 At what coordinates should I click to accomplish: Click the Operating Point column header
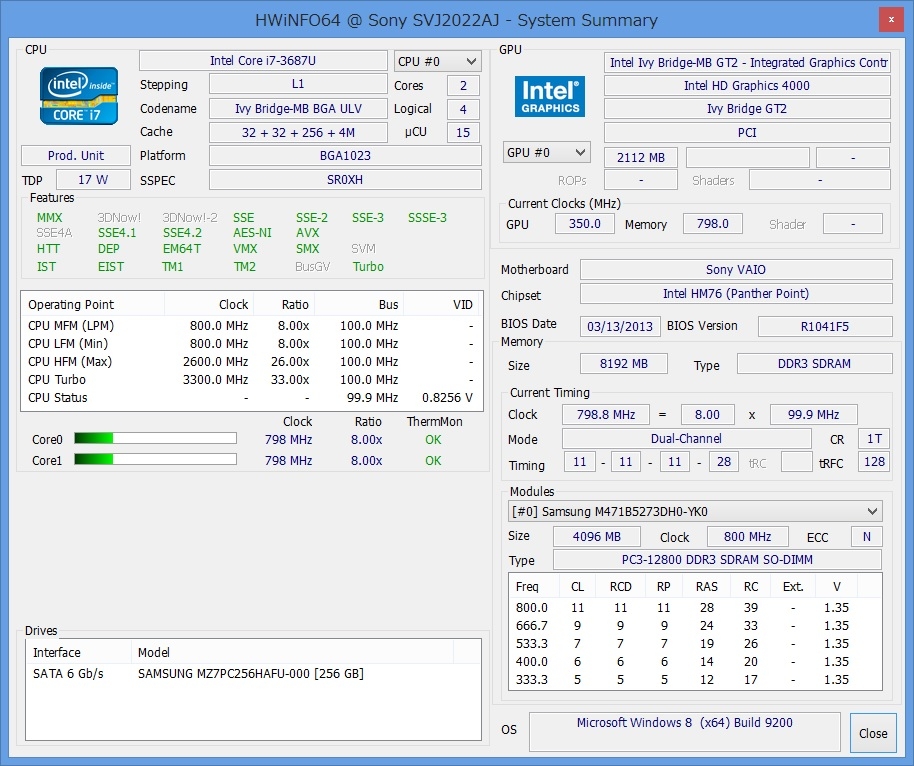[93, 304]
